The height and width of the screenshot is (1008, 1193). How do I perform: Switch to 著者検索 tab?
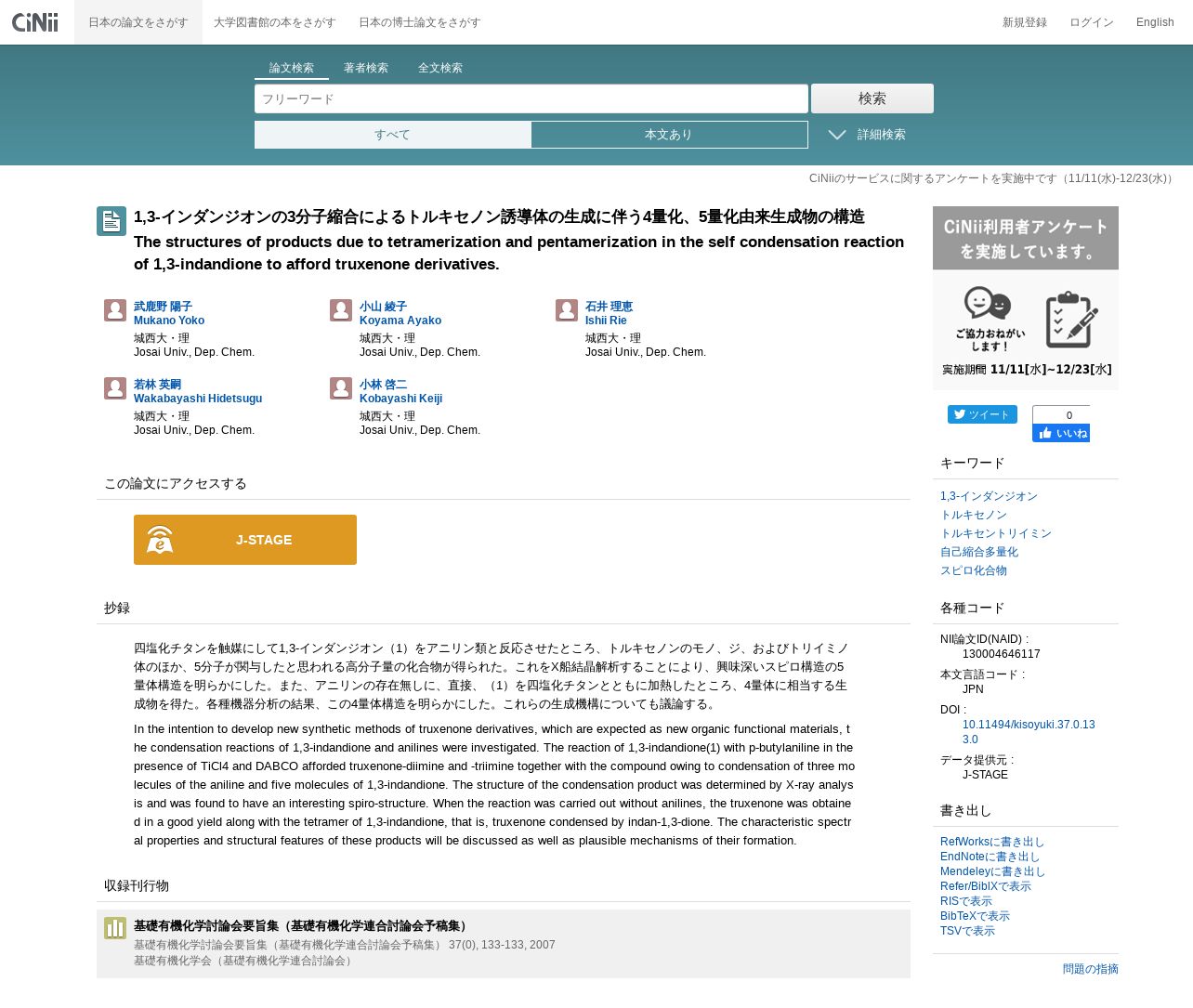(366, 68)
